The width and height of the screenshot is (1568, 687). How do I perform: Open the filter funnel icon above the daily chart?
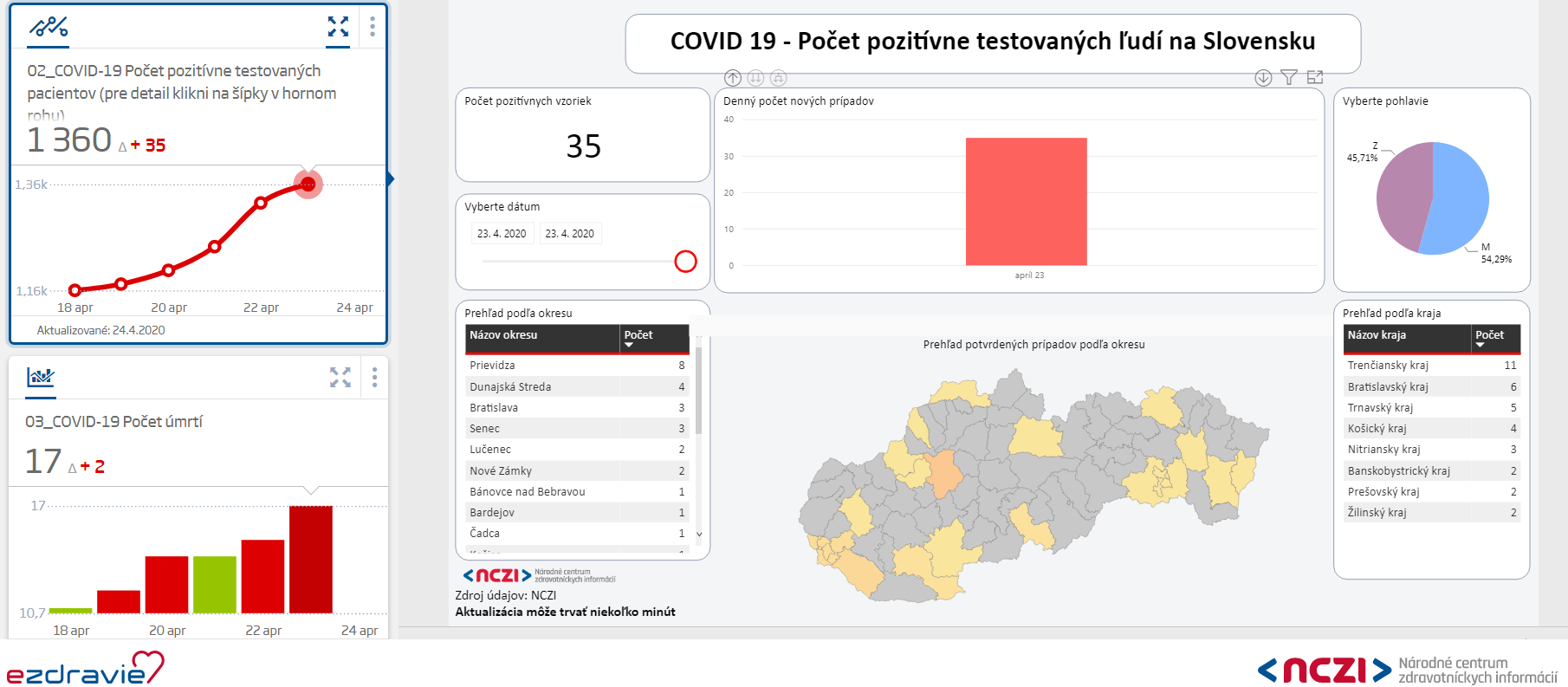(x=1289, y=78)
